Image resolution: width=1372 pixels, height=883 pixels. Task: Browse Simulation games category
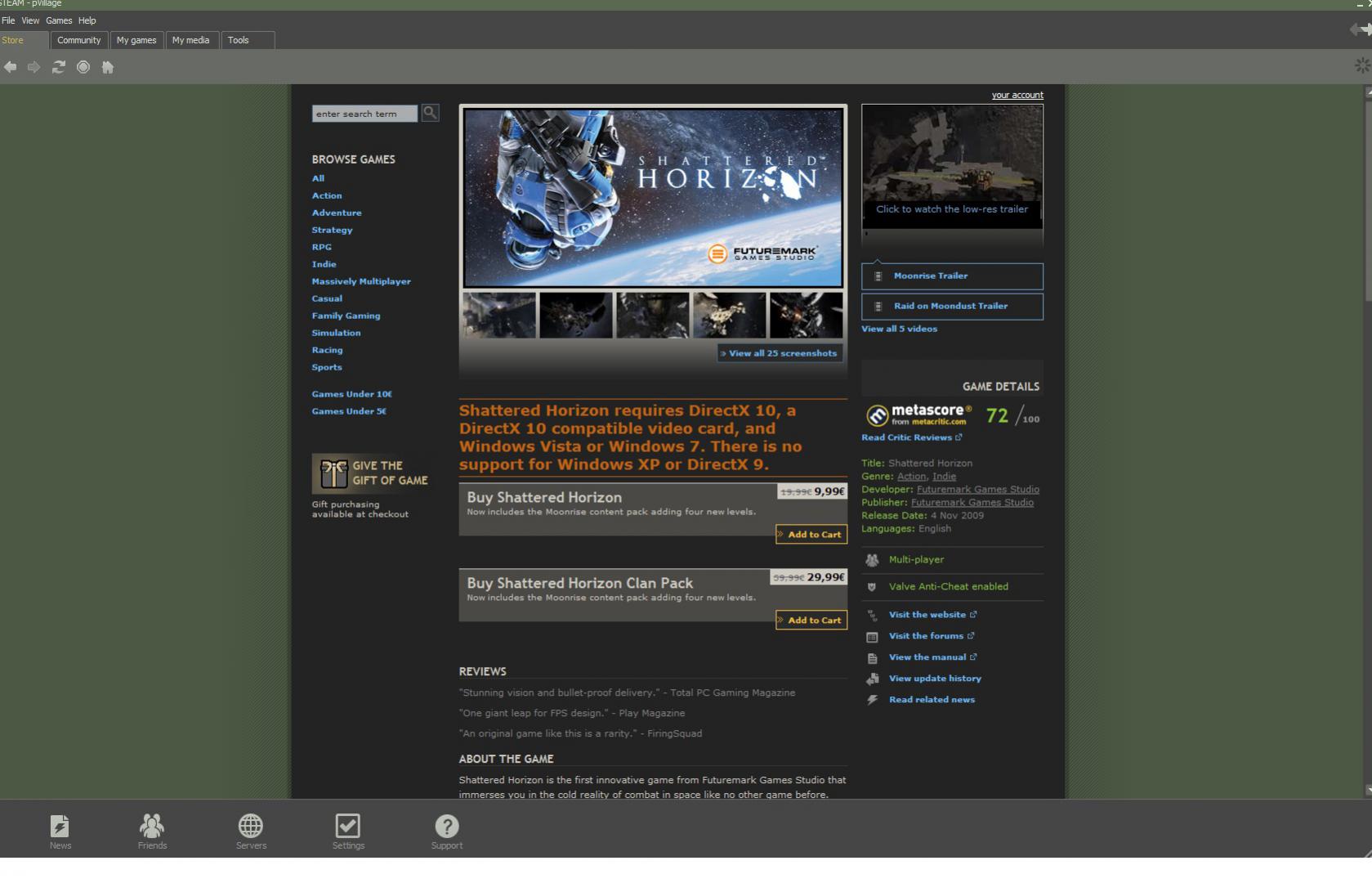pyautogui.click(x=336, y=333)
